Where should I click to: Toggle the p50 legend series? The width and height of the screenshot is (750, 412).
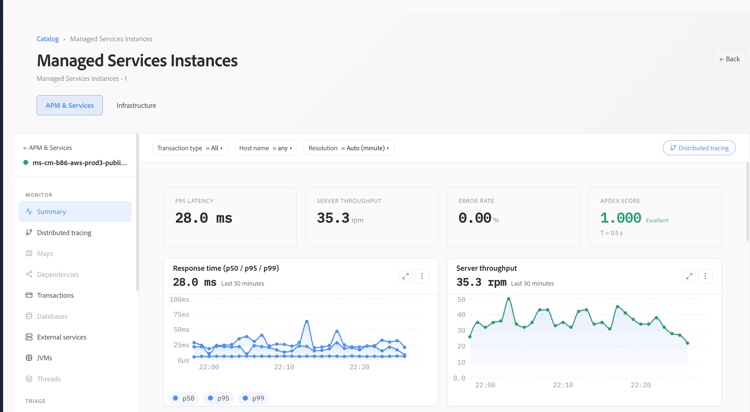[184, 398]
